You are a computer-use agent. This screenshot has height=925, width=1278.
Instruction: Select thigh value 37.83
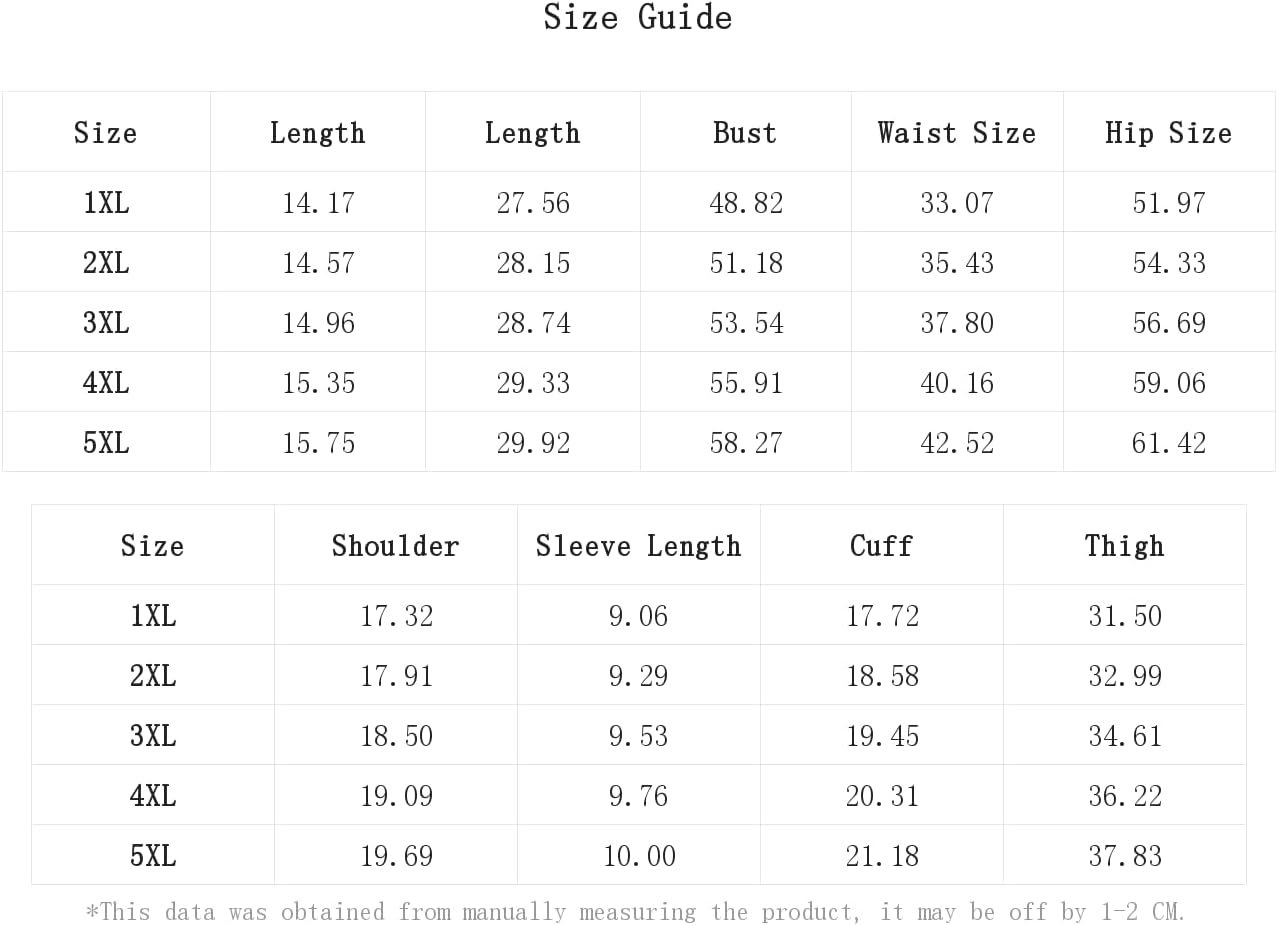pos(1125,856)
